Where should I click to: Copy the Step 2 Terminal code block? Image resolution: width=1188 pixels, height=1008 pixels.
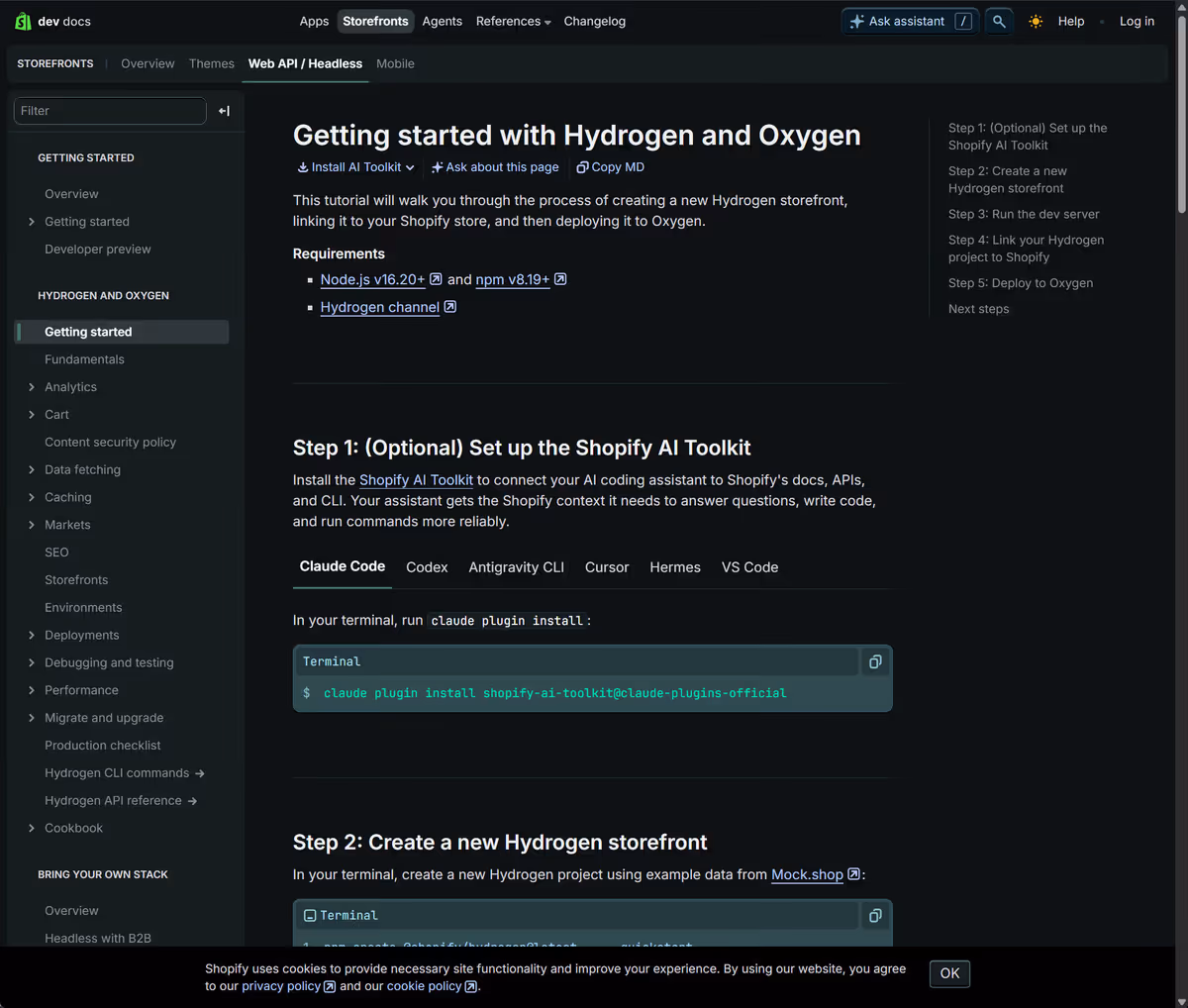875,916
